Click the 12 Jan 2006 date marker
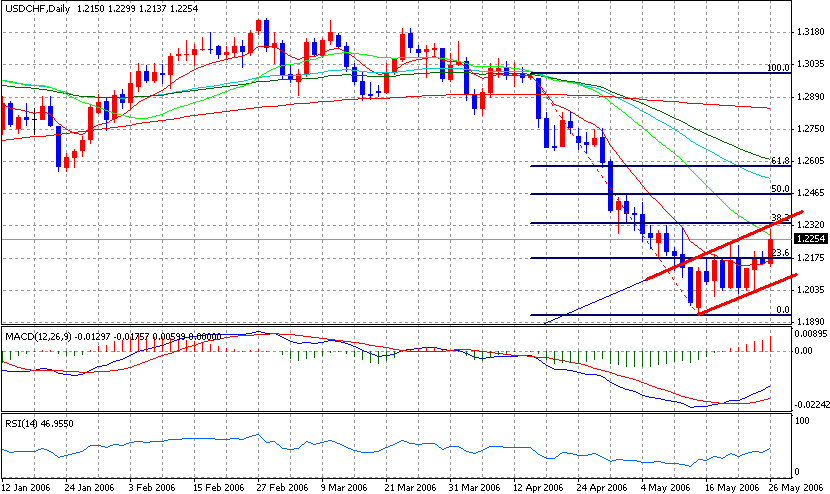 click(25, 488)
